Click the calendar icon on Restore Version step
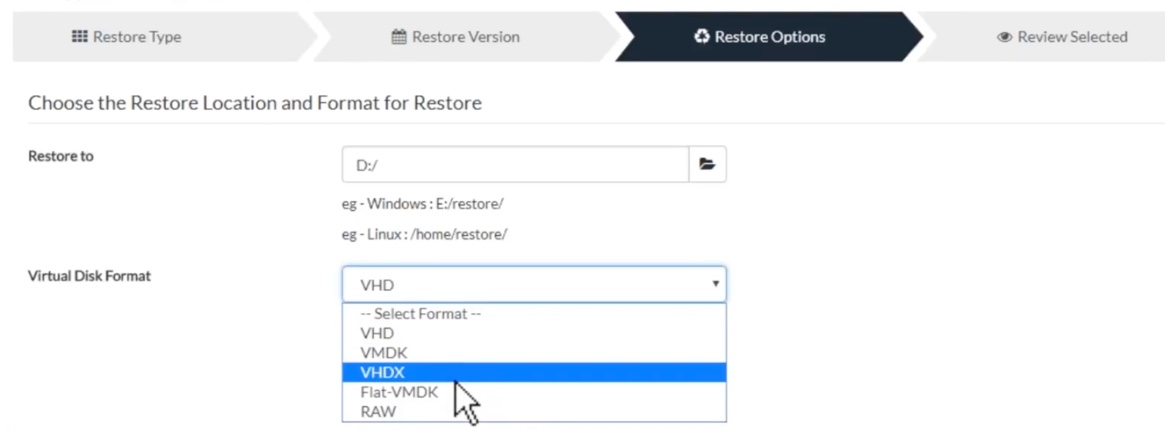This screenshot has height=432, width=1165. click(x=398, y=38)
